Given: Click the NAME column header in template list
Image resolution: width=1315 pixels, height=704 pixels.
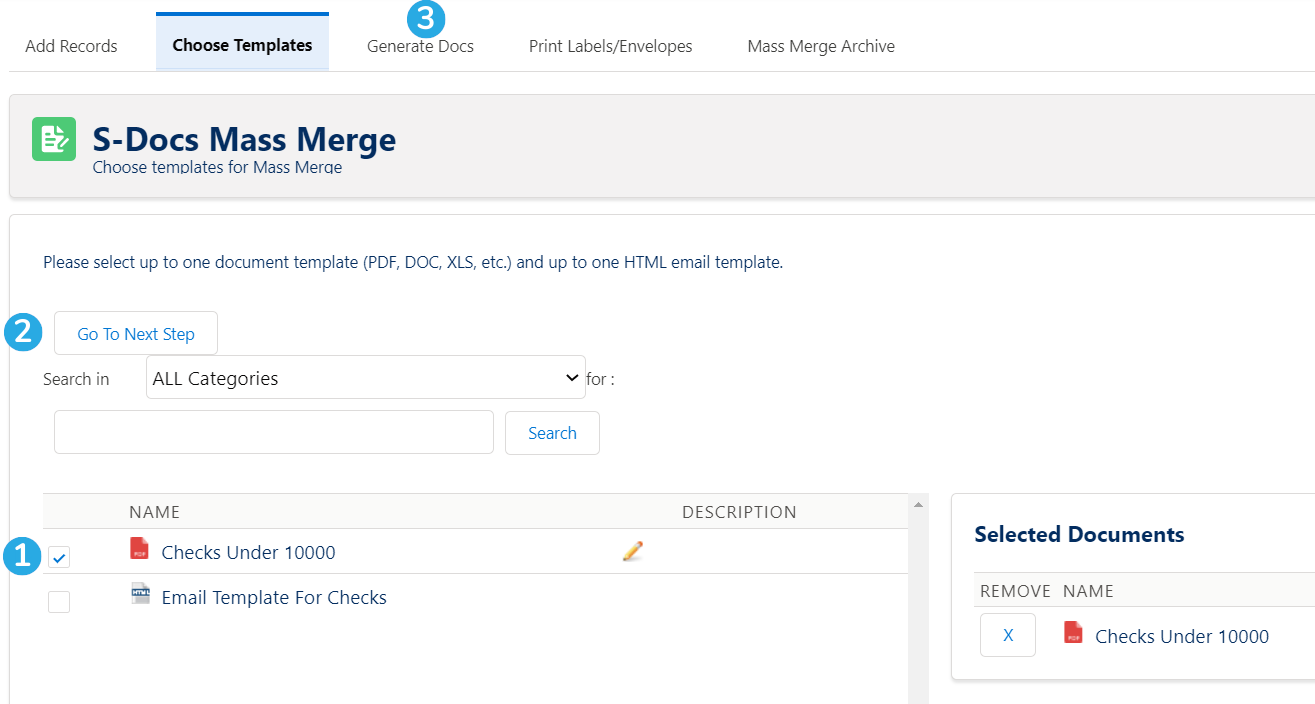Looking at the screenshot, I should coord(154,512).
